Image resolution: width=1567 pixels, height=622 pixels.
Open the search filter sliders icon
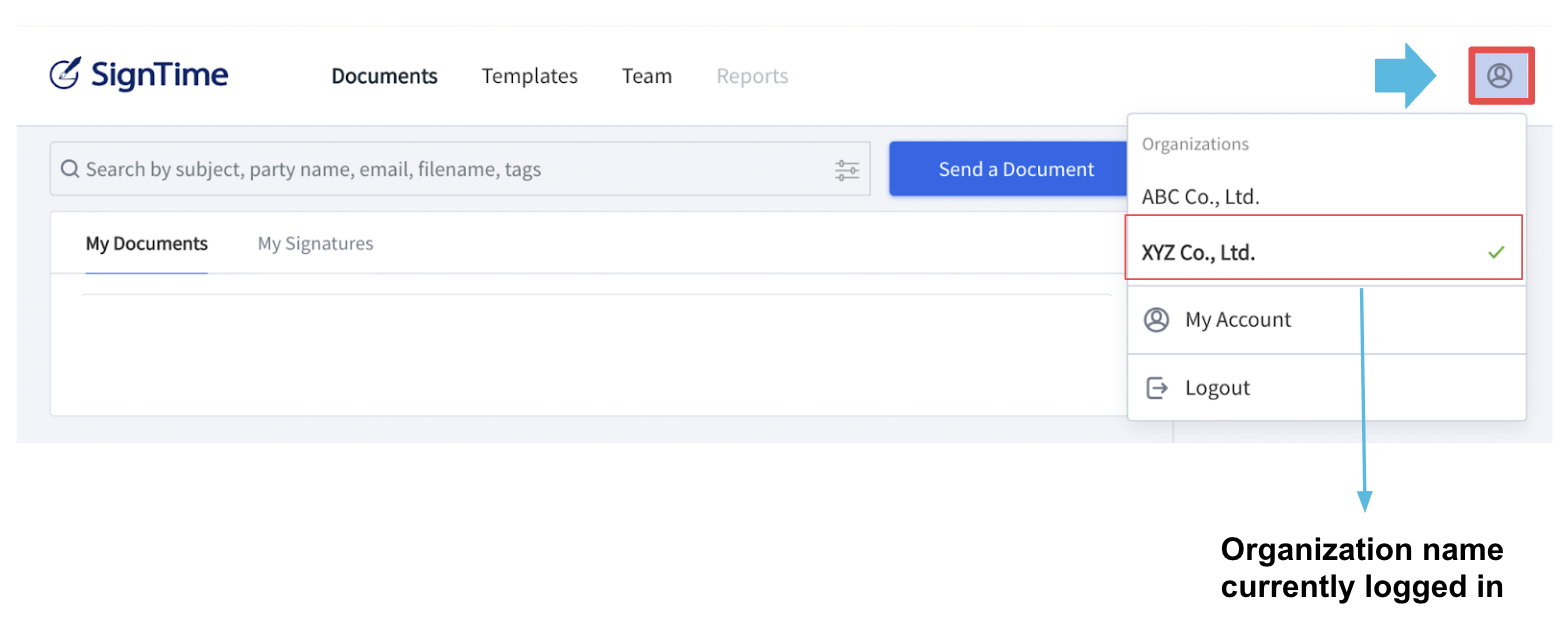point(847,170)
